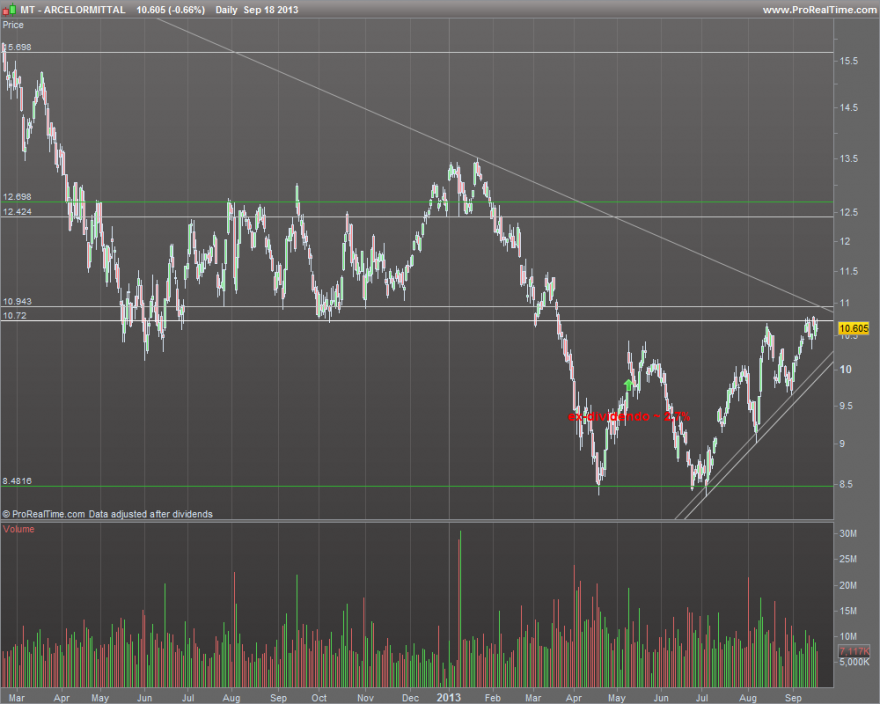Click 15M on the volume axis
The height and width of the screenshot is (704, 880).
coord(848,611)
